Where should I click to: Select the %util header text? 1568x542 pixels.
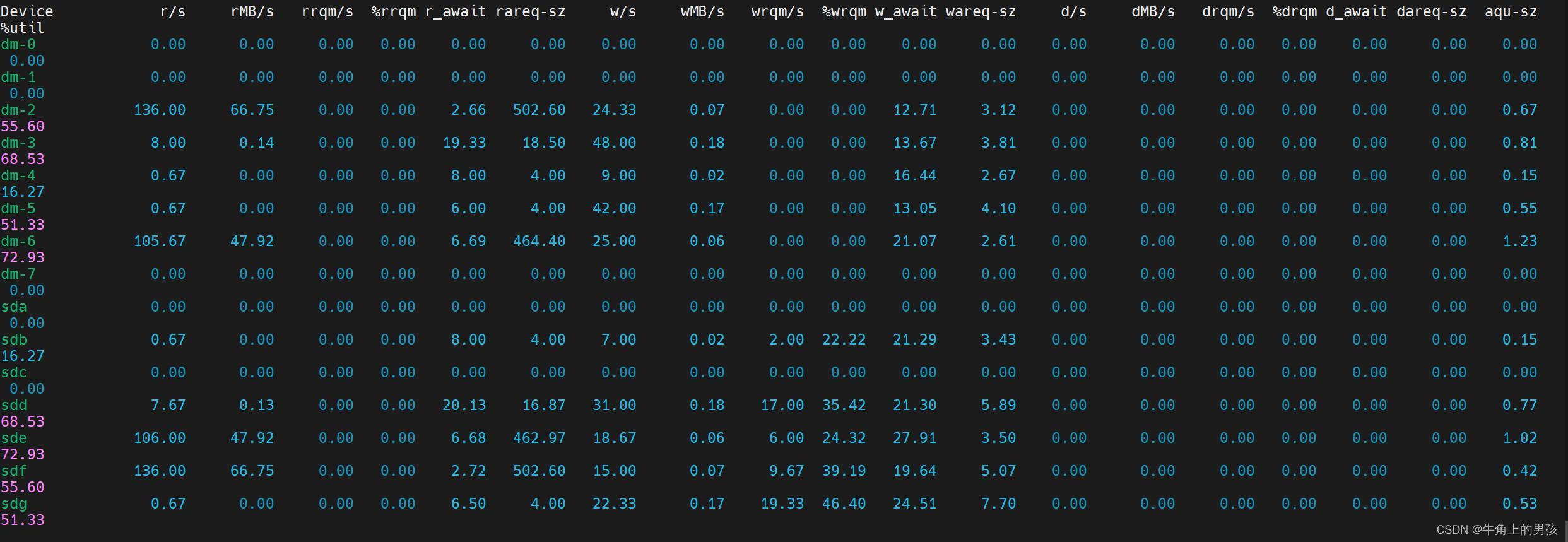pos(23,28)
